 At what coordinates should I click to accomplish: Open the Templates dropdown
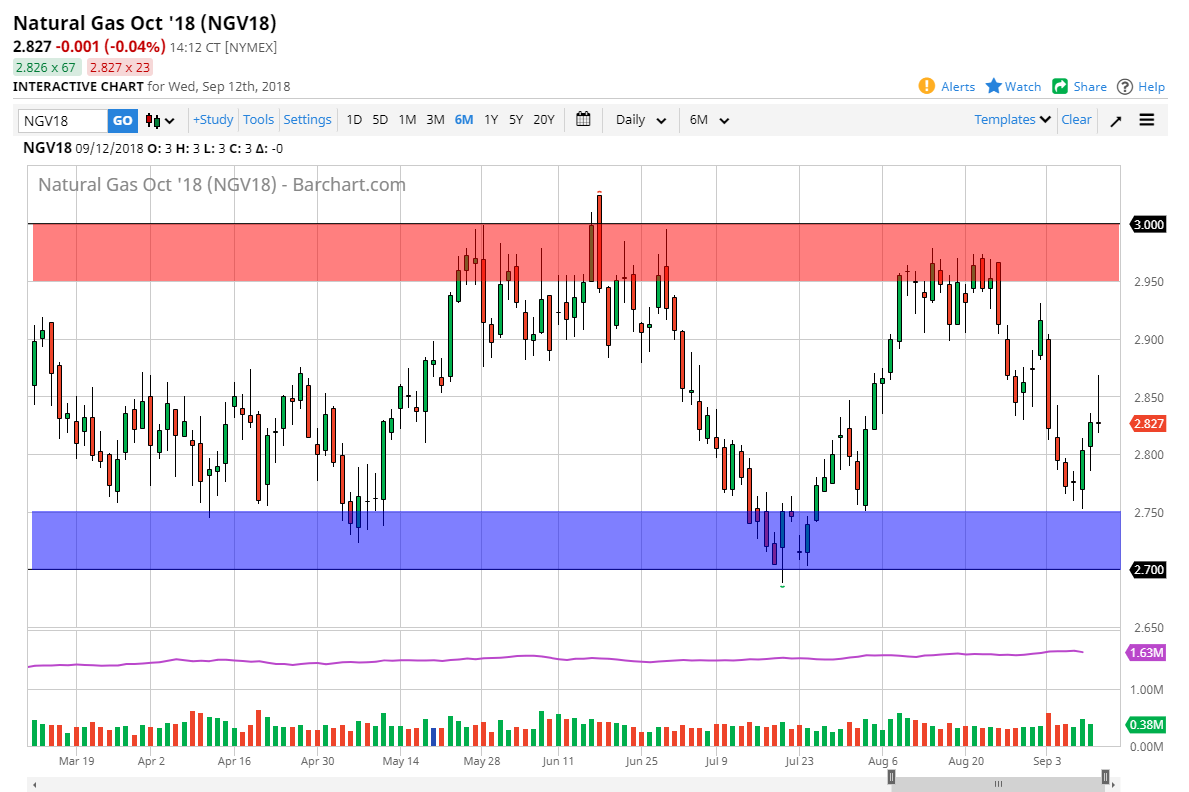[x=1012, y=119]
